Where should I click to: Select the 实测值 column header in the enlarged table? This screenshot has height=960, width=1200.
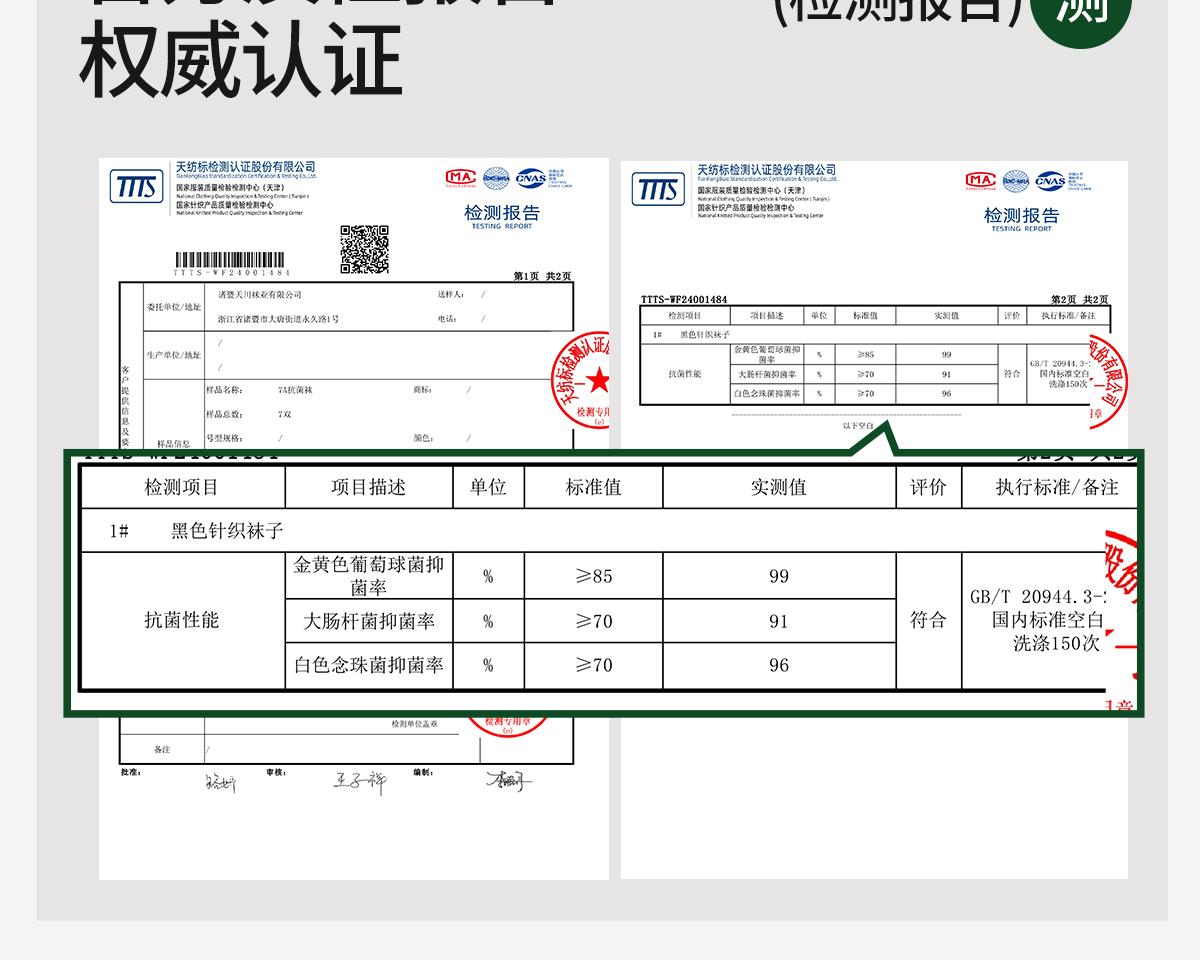tap(778, 488)
